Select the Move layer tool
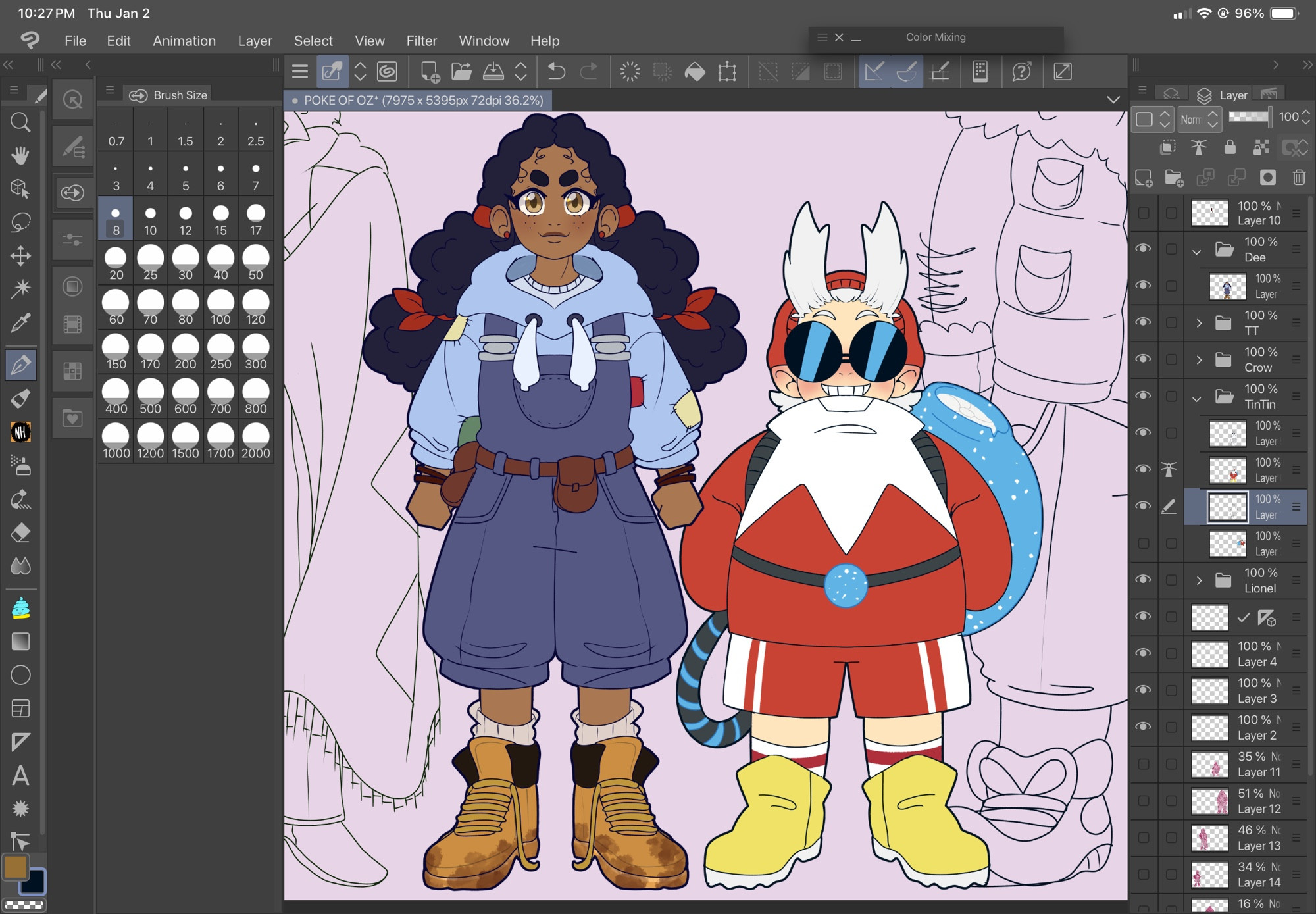Screen dimensions: 1316x914 [x=20, y=255]
